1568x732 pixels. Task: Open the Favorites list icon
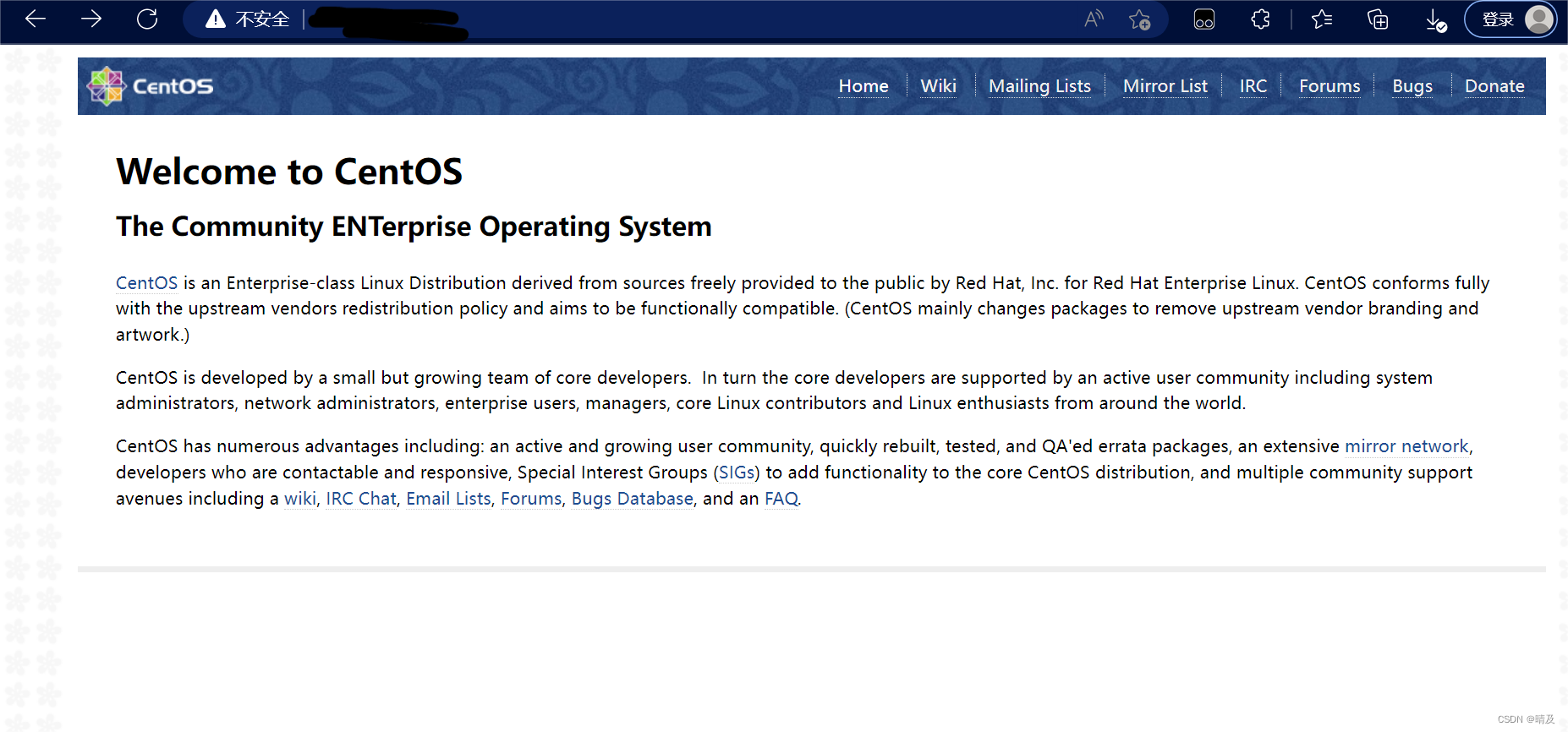[x=1322, y=19]
